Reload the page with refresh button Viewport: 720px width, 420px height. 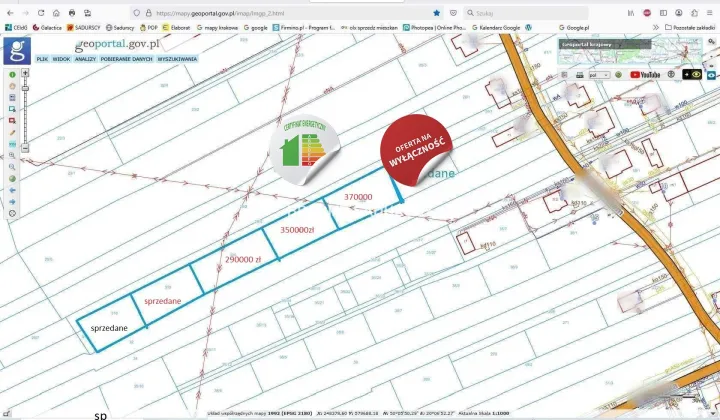(x=41, y=13)
